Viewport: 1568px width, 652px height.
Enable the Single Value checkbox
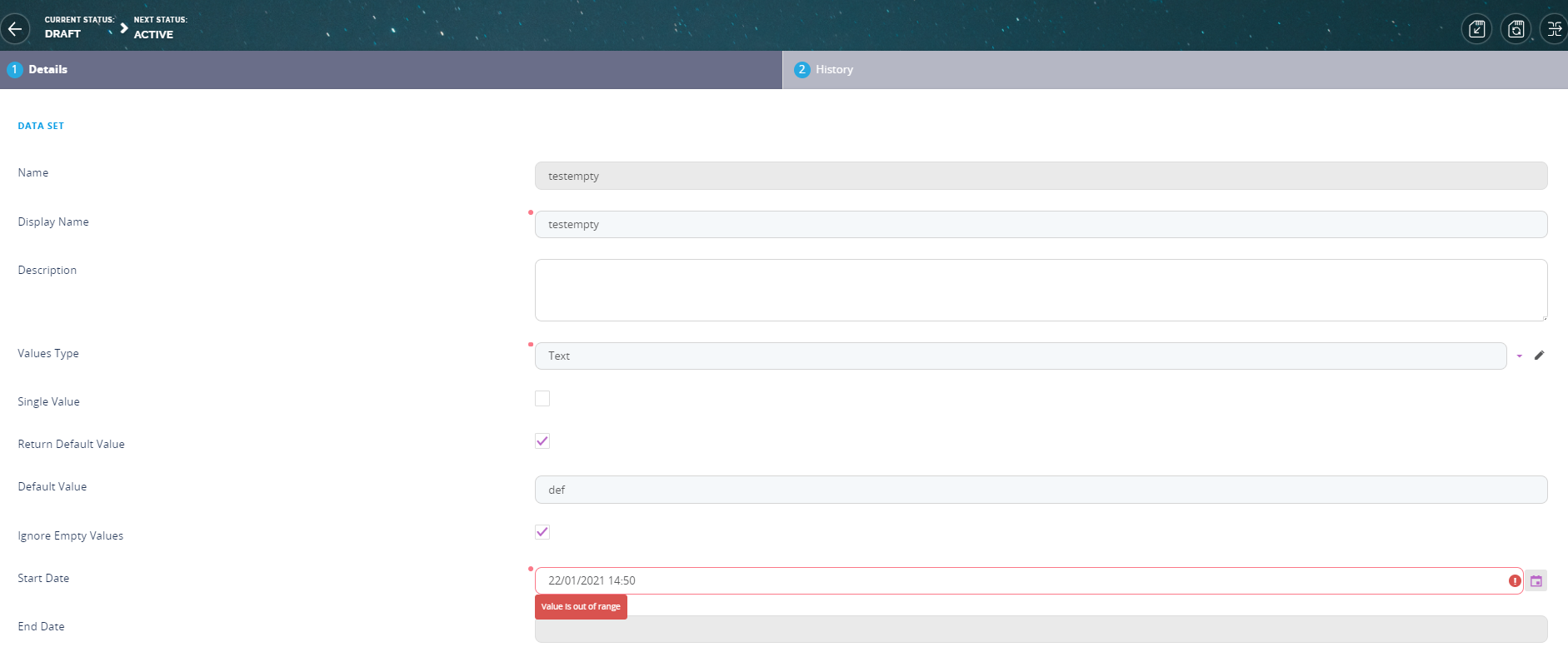point(542,399)
